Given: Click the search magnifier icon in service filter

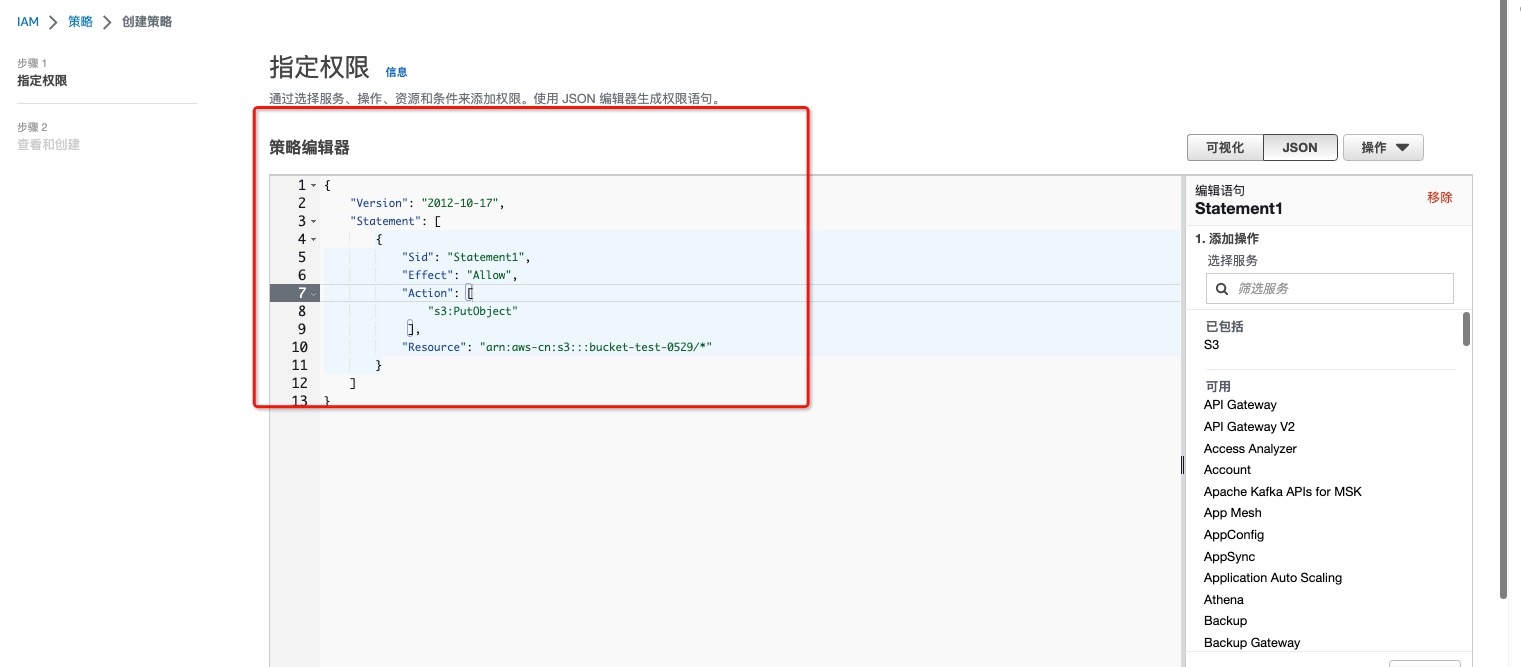Looking at the screenshot, I should tap(1221, 288).
